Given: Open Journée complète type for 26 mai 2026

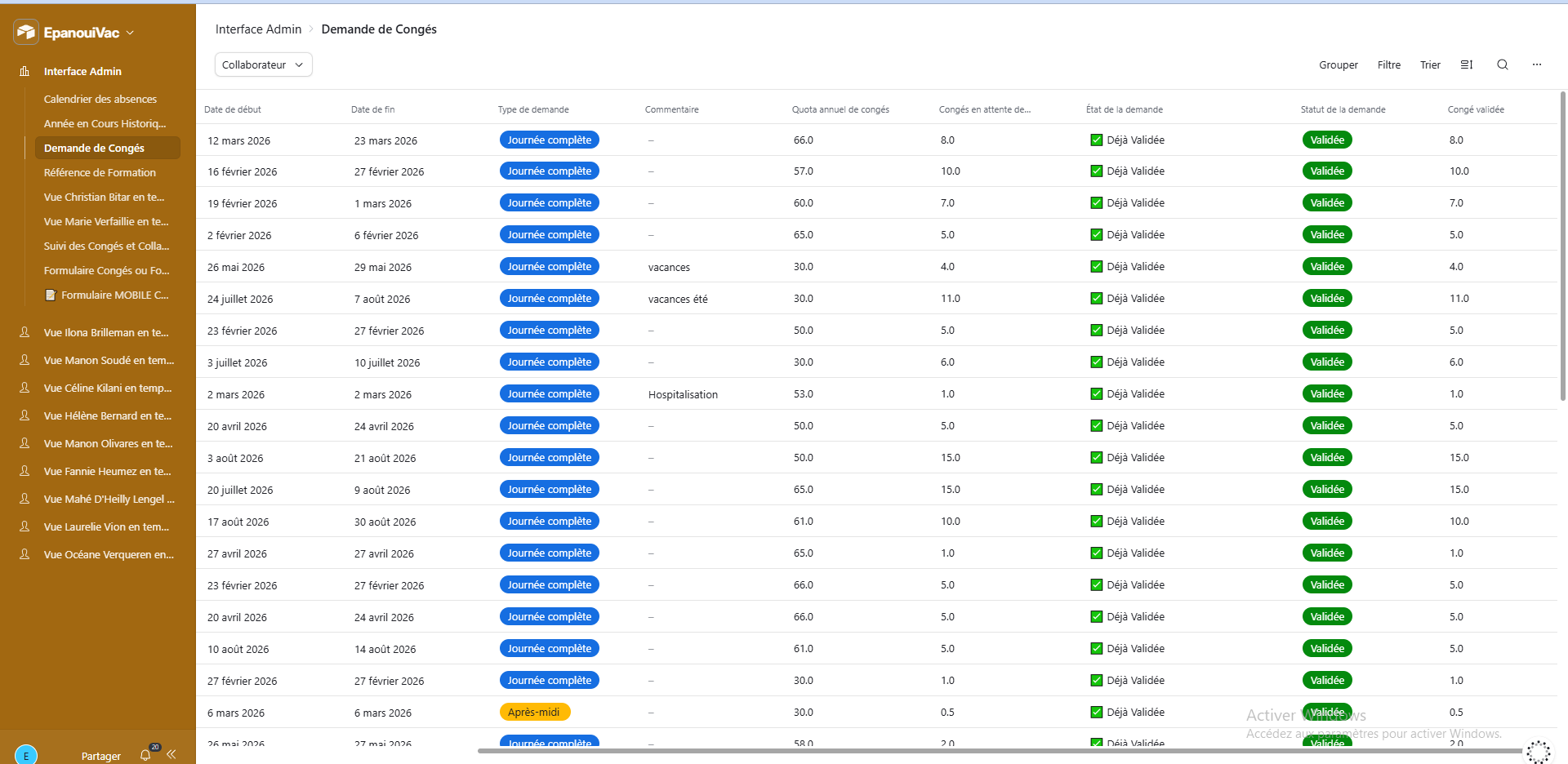Looking at the screenshot, I should tap(550, 267).
